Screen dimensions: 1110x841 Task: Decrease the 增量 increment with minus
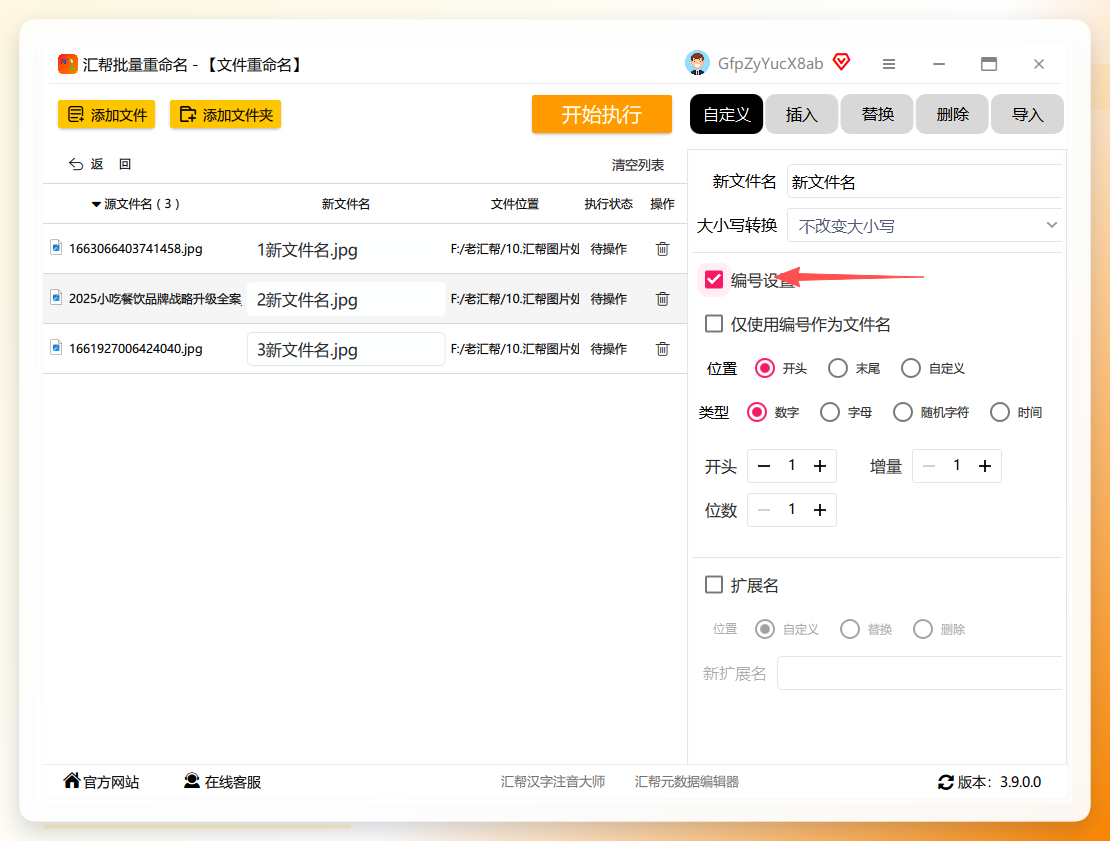tap(929, 466)
